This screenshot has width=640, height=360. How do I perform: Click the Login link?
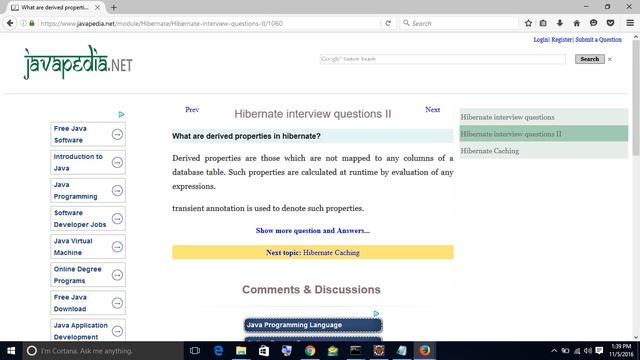pos(541,40)
